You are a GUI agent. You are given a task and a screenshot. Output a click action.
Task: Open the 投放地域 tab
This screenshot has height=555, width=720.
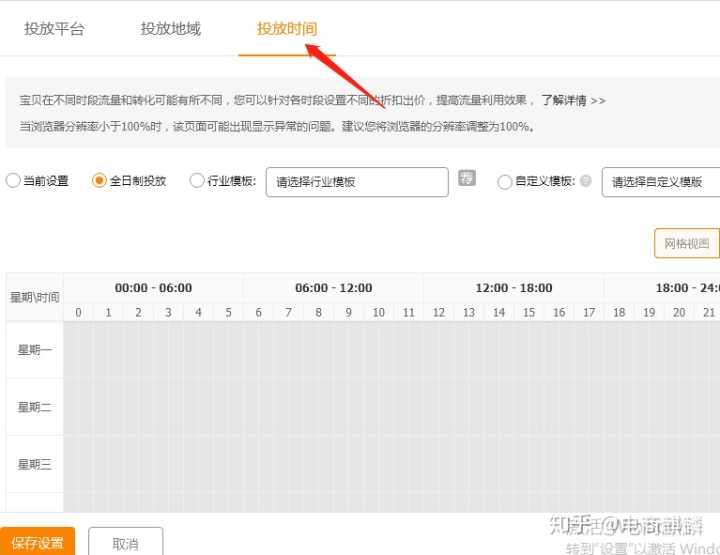pyautogui.click(x=170, y=28)
